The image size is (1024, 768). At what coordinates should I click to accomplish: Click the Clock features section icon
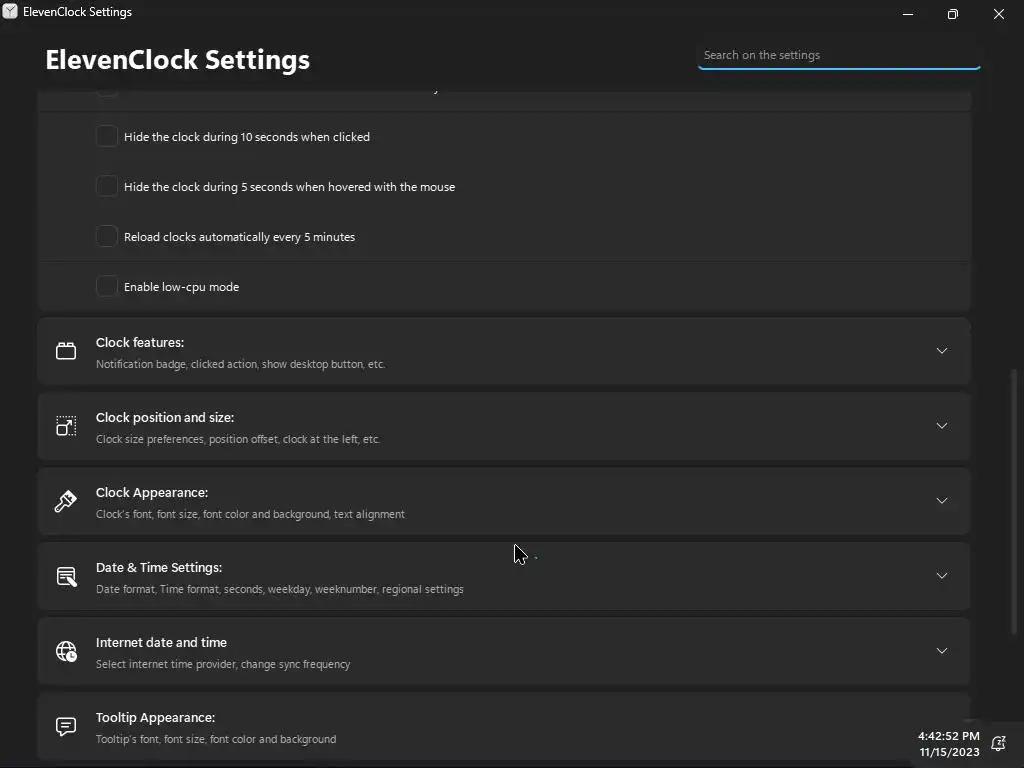pos(66,351)
